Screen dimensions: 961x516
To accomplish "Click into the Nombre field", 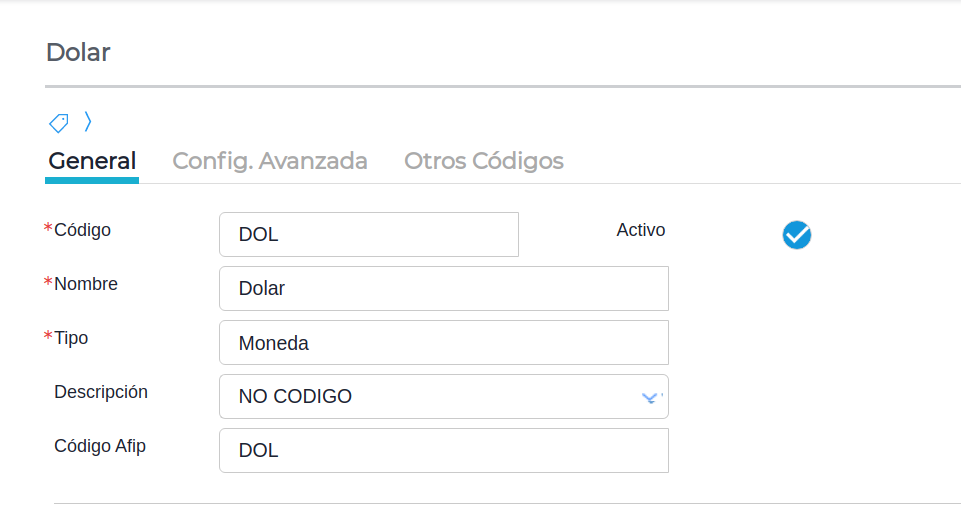I will pos(443,289).
